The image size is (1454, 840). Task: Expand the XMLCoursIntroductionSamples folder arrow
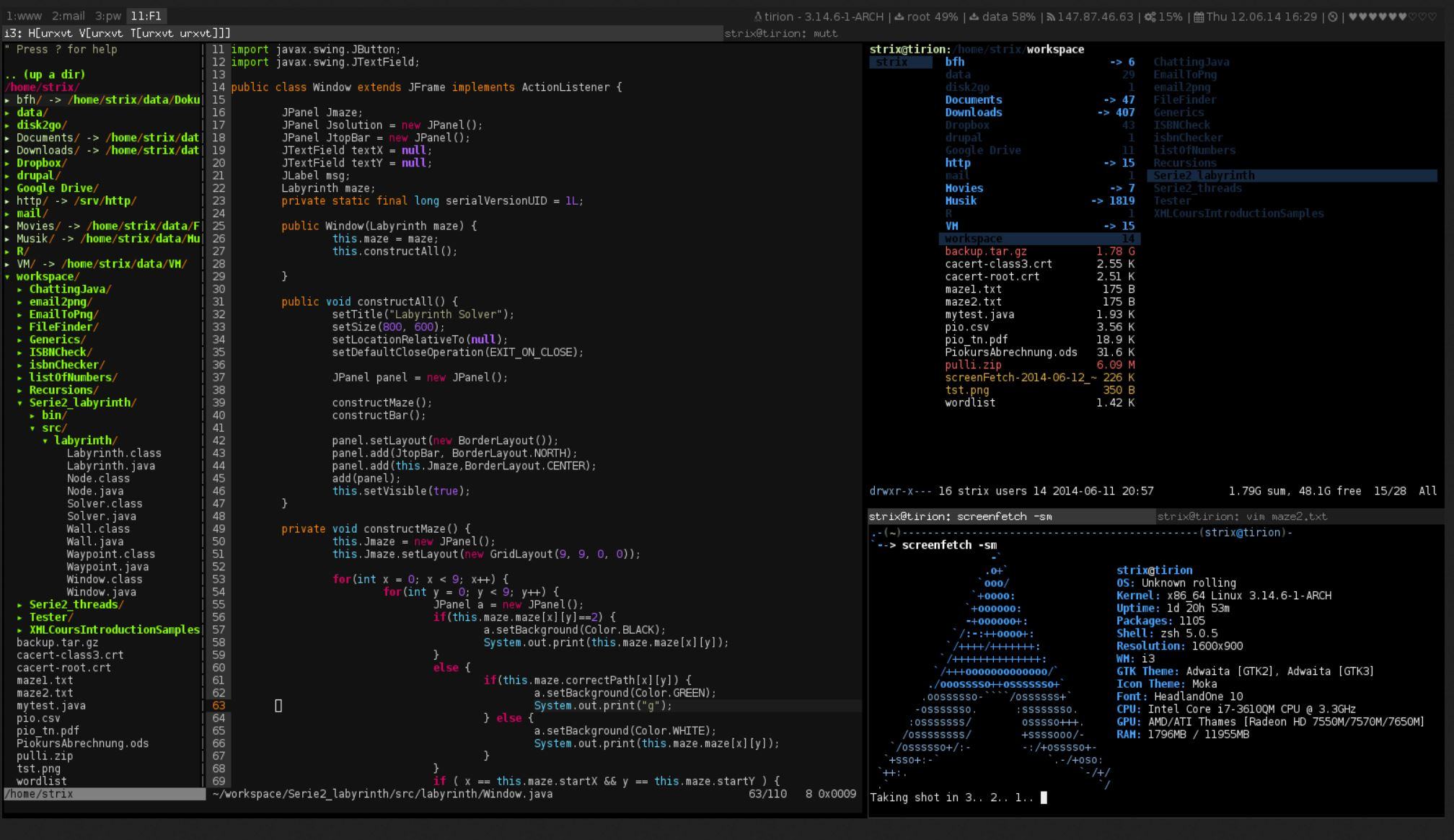[x=20, y=630]
